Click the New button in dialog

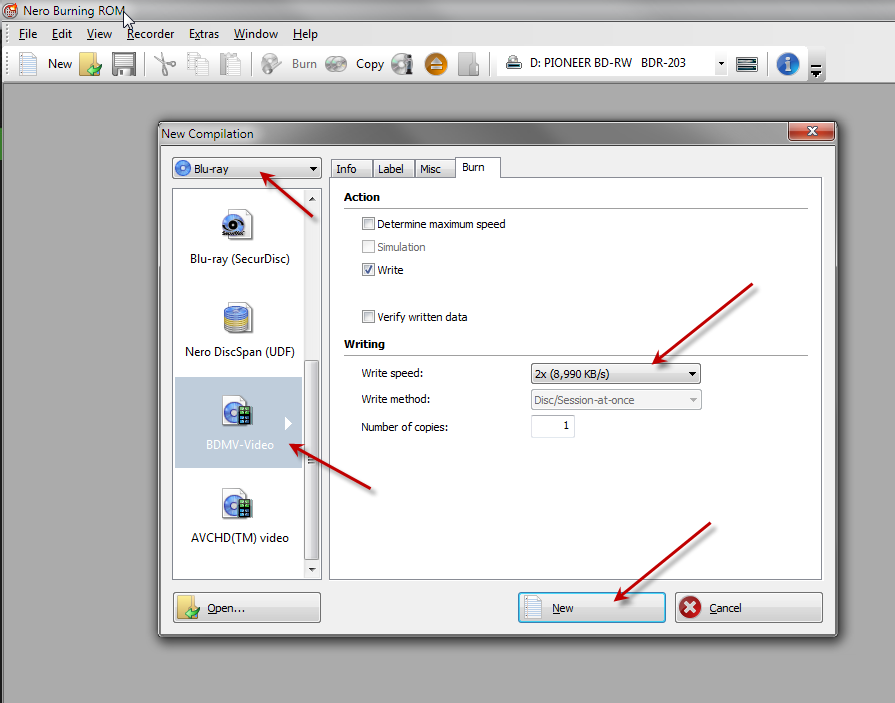(591, 607)
